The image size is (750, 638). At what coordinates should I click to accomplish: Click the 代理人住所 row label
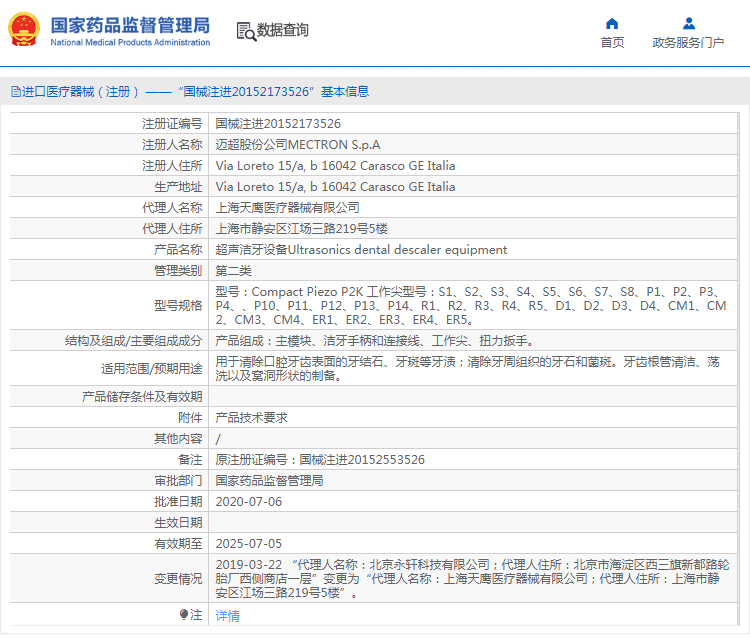172,229
